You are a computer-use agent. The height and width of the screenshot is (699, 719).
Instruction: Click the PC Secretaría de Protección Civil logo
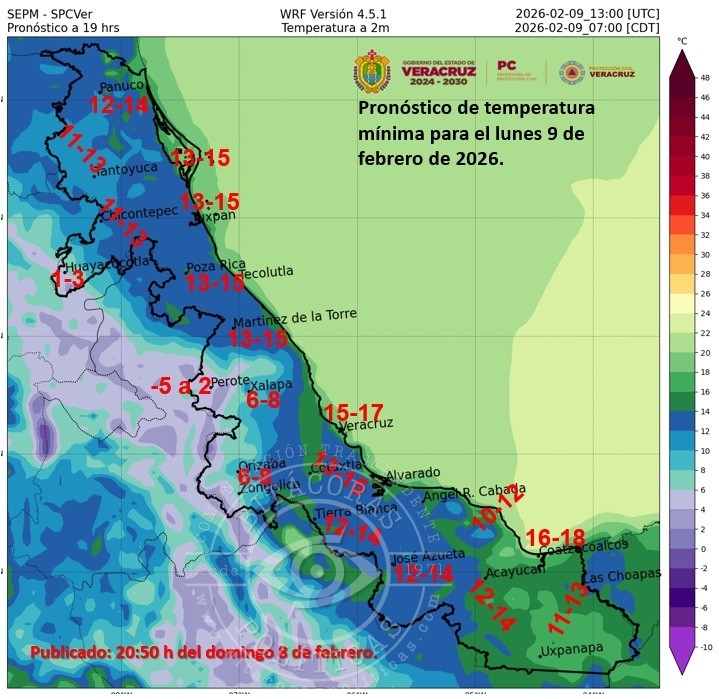tap(516, 71)
